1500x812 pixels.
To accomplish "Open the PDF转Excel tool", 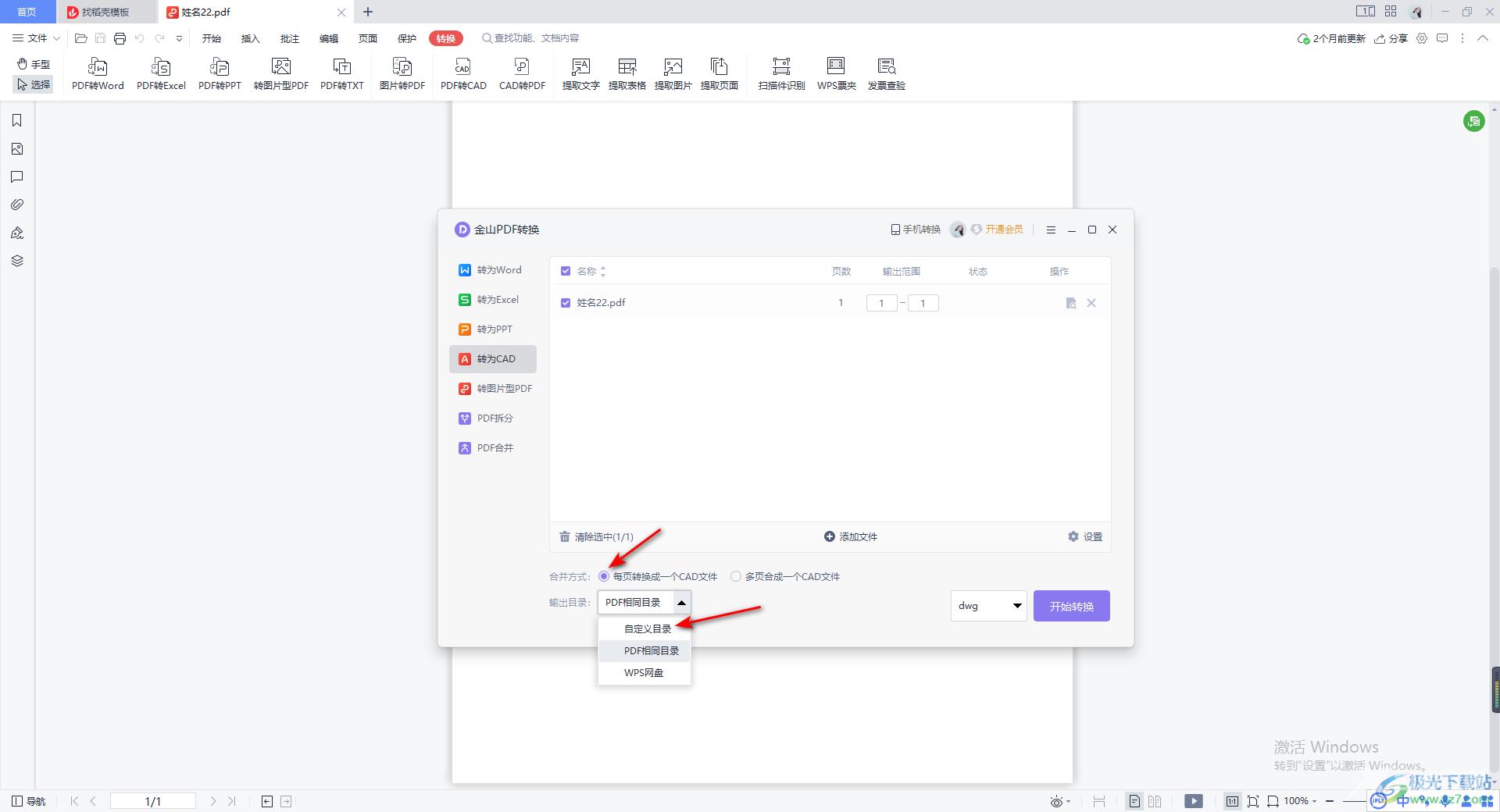I will (x=161, y=74).
